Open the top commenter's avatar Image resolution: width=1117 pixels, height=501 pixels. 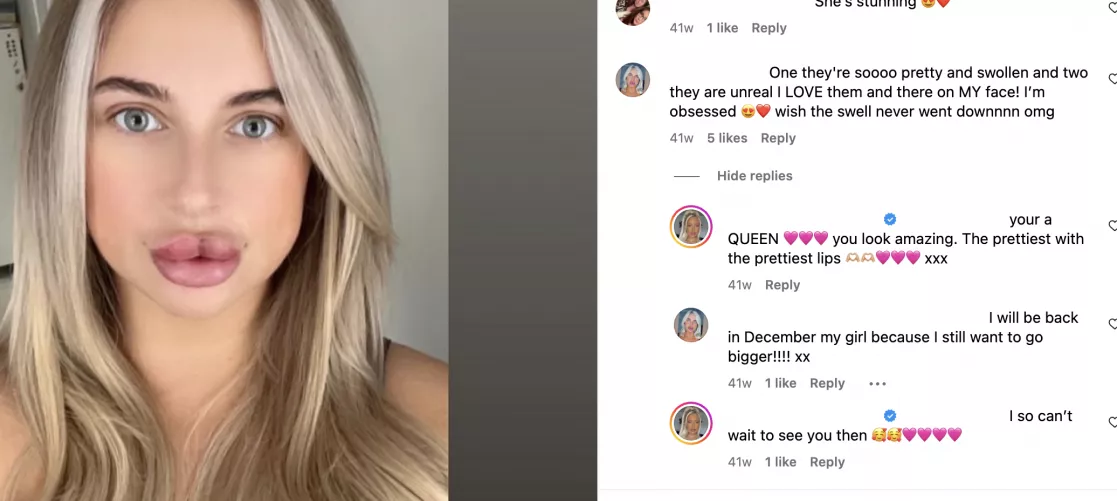633,10
